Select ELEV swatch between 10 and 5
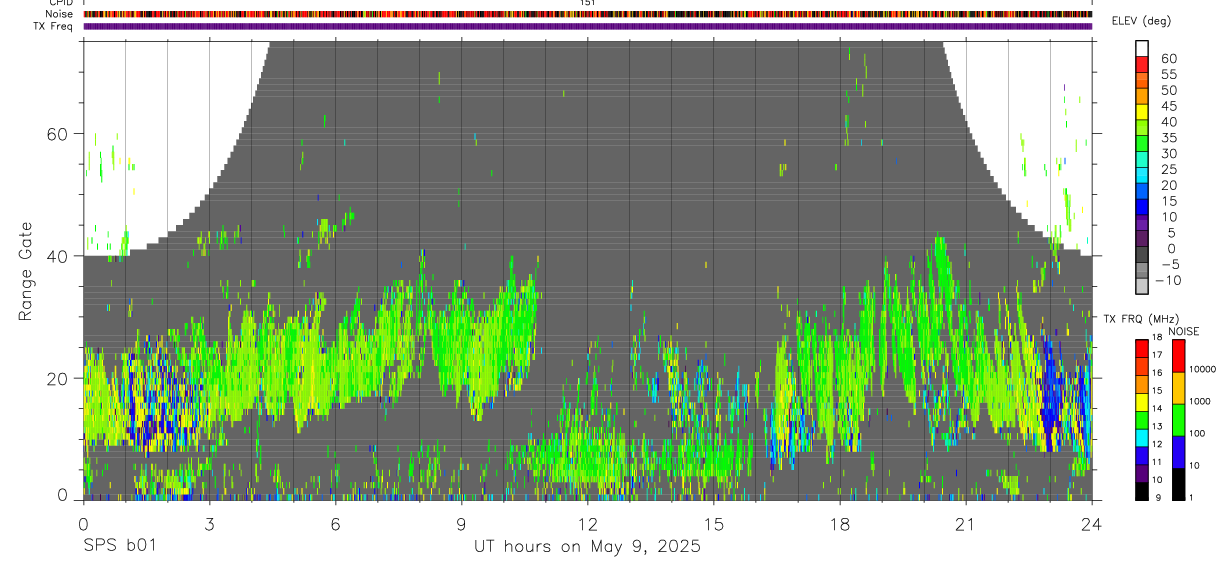This screenshot has width=1228, height=567. pos(1142,224)
